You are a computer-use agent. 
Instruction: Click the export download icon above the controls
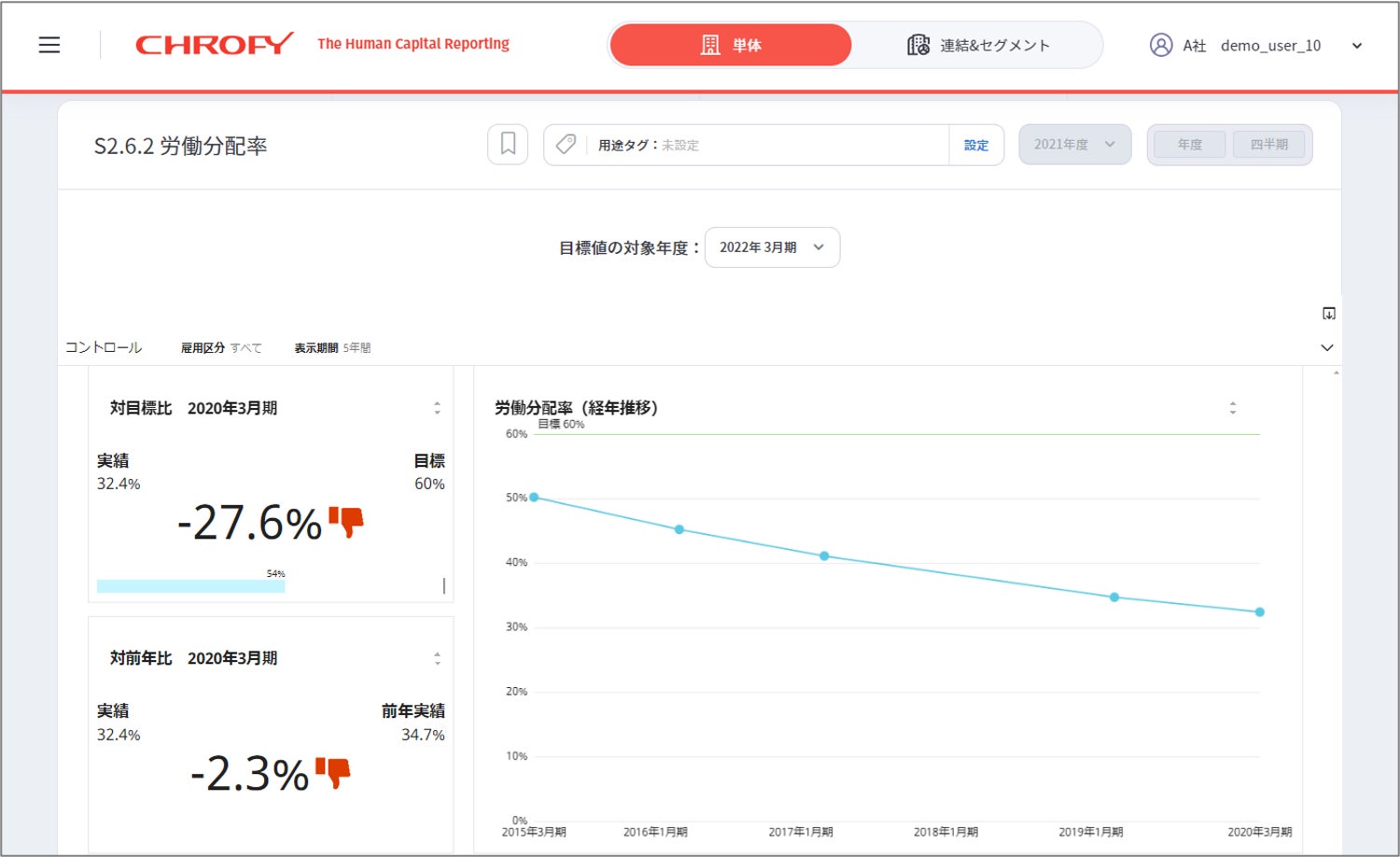coord(1329,314)
